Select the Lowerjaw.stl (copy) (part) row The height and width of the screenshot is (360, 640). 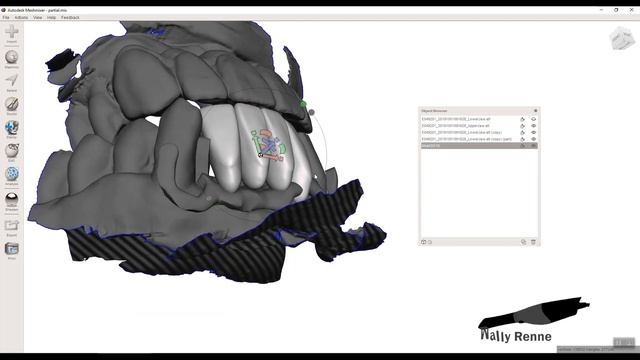point(479,139)
